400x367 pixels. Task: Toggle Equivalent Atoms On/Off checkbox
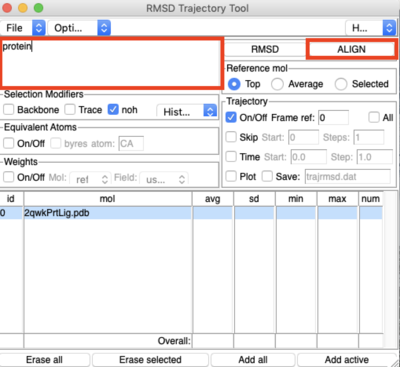(x=9, y=143)
